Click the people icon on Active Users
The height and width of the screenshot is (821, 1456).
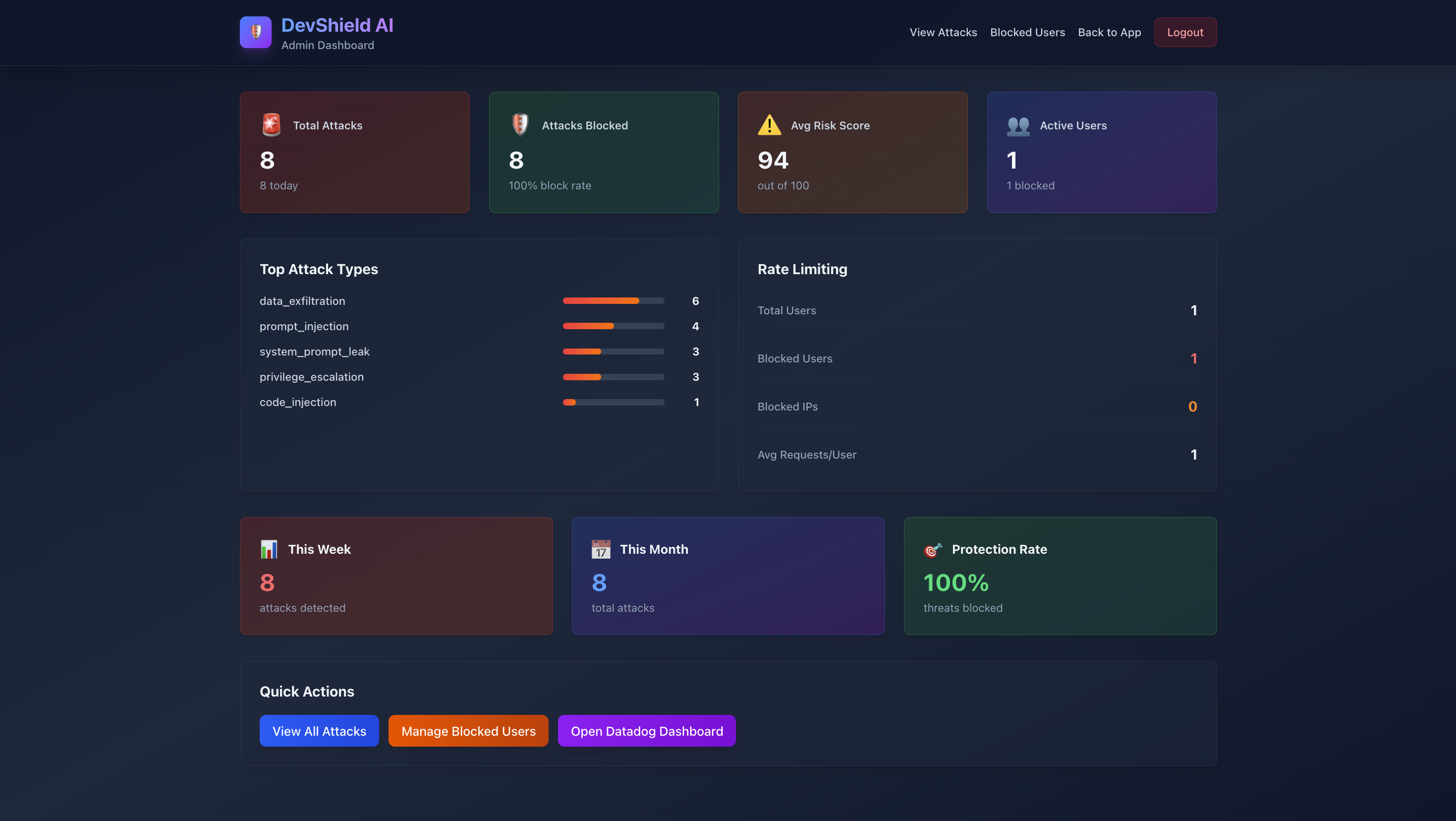pyautogui.click(x=1018, y=125)
